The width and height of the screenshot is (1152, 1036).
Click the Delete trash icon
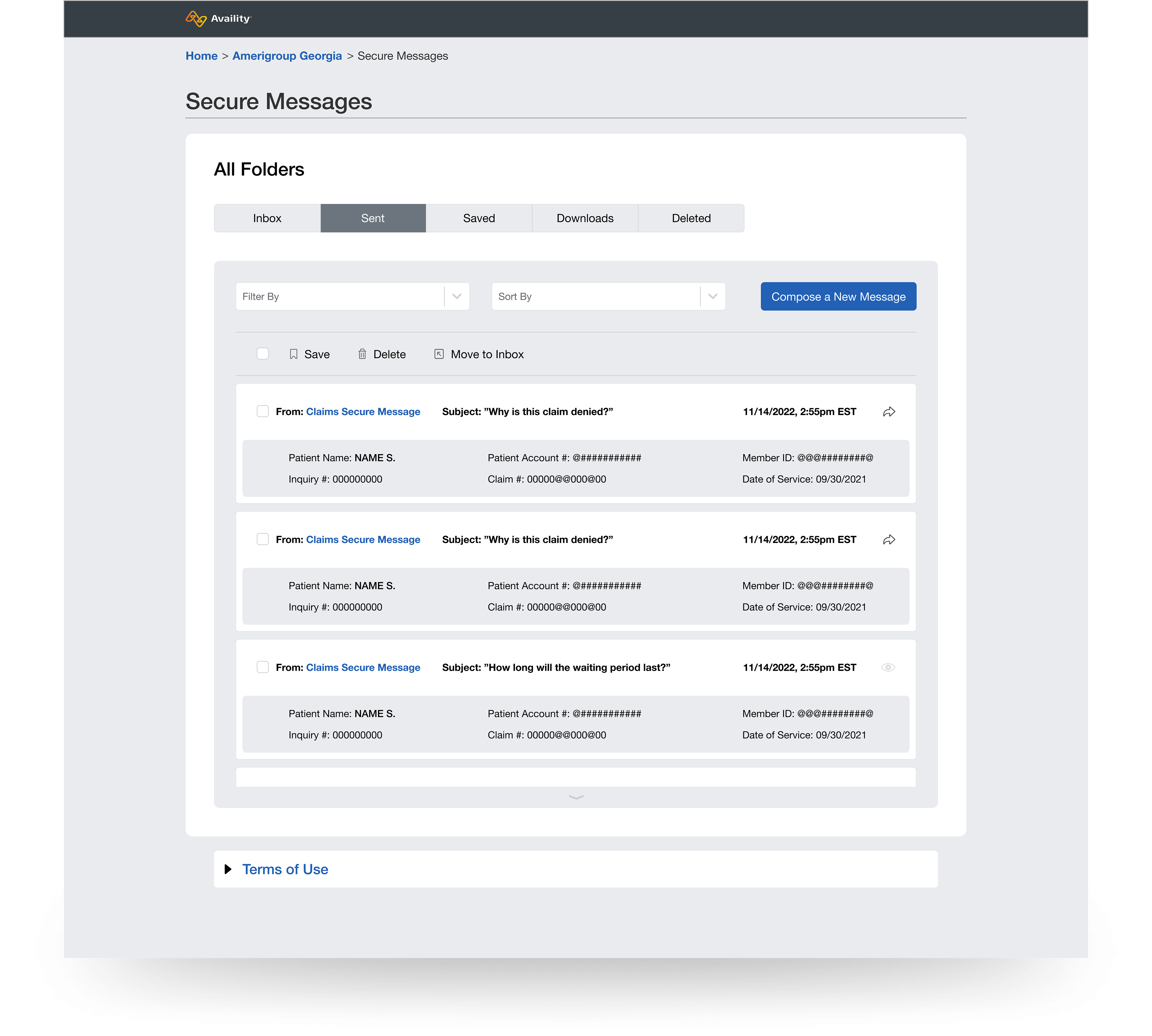click(362, 354)
